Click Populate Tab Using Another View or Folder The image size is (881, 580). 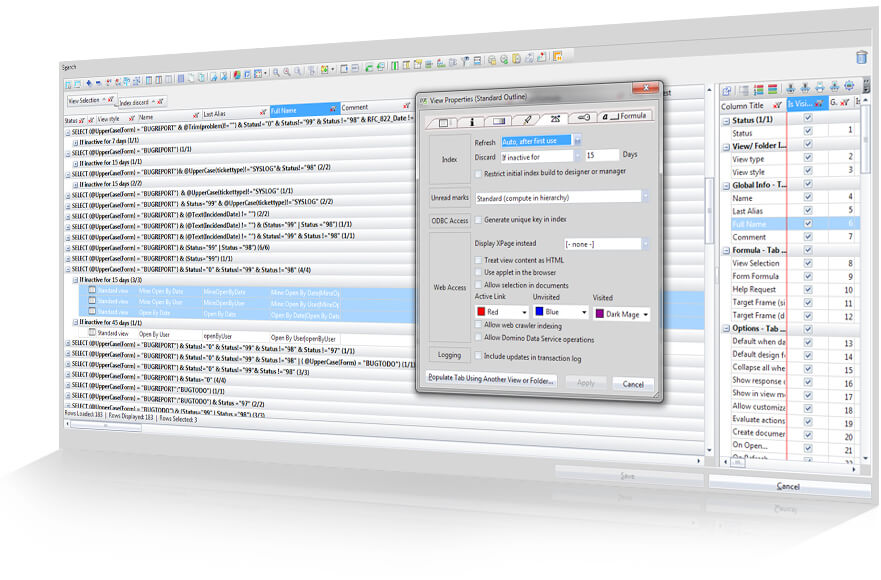pyautogui.click(x=491, y=379)
